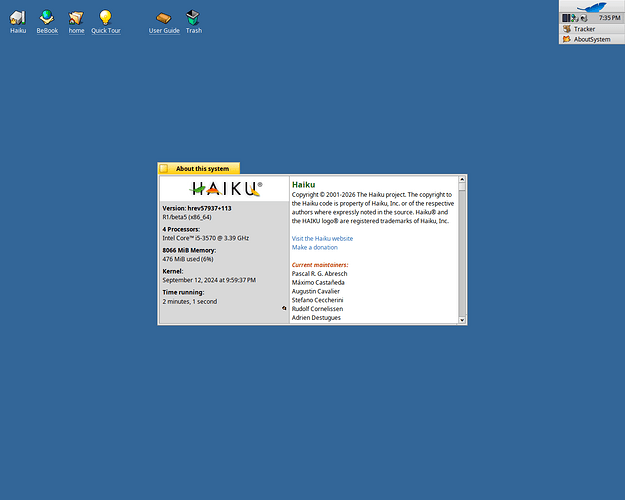Viewport: 625px width, 500px height.
Task: Click the name Adrien Destugues
Action: [316, 317]
